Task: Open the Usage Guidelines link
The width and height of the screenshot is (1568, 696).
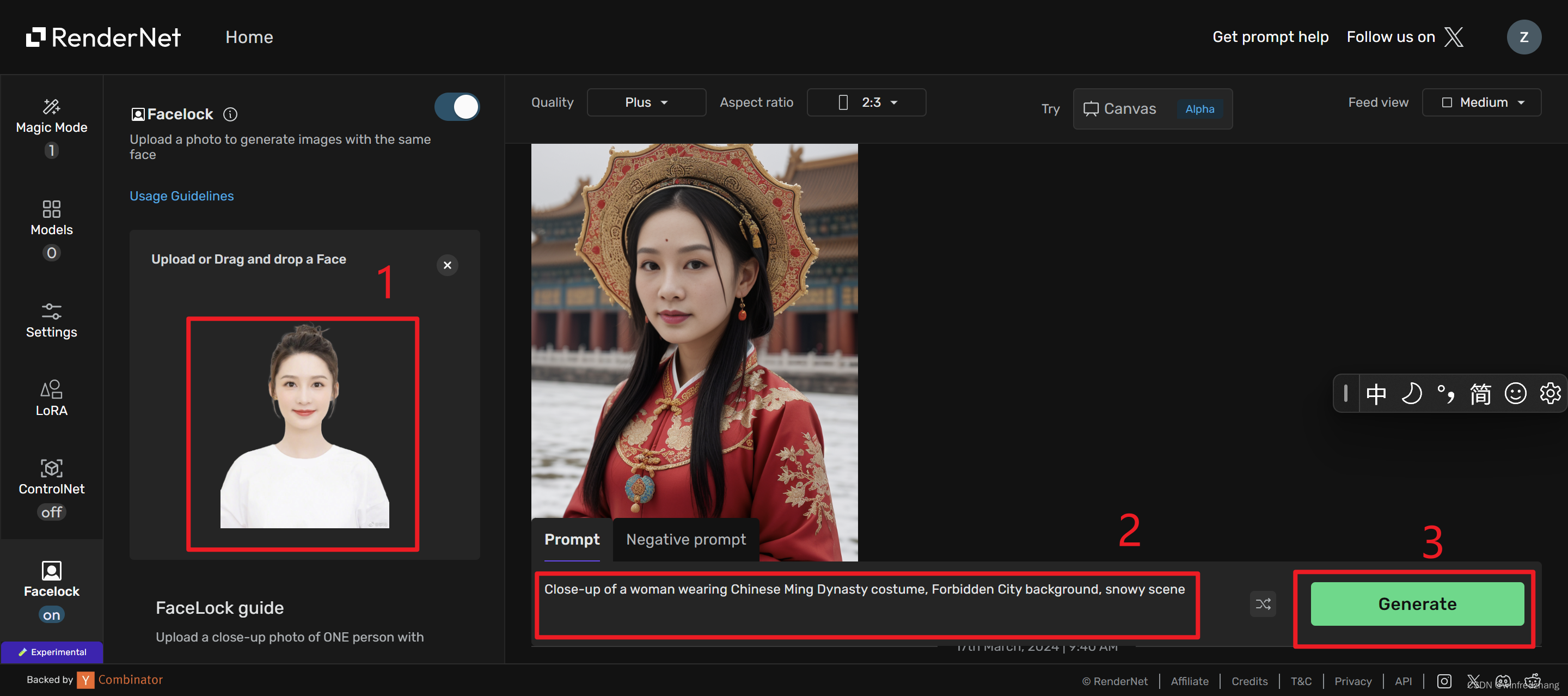Action: click(x=181, y=196)
